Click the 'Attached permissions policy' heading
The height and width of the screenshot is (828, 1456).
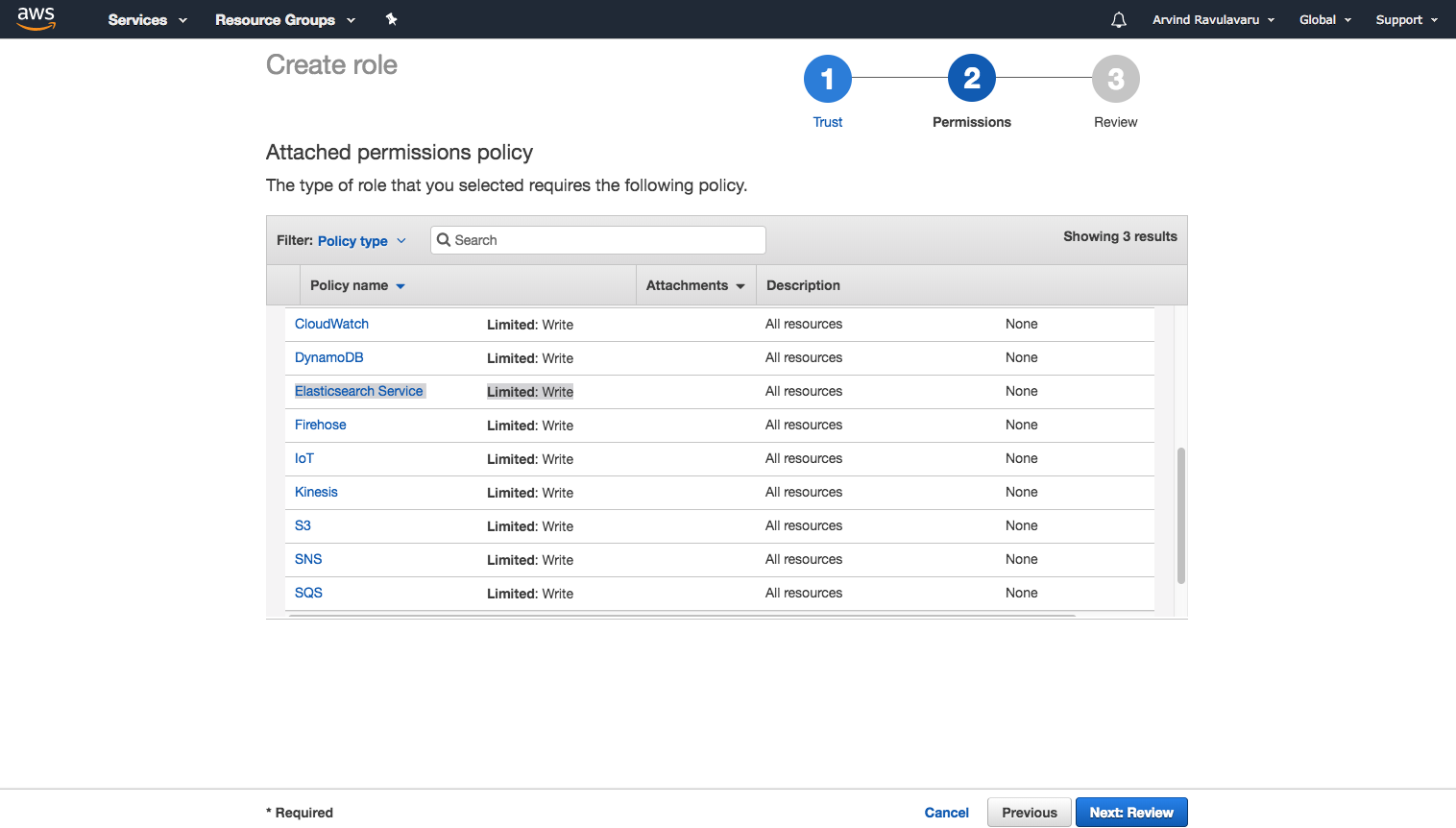[x=400, y=153]
